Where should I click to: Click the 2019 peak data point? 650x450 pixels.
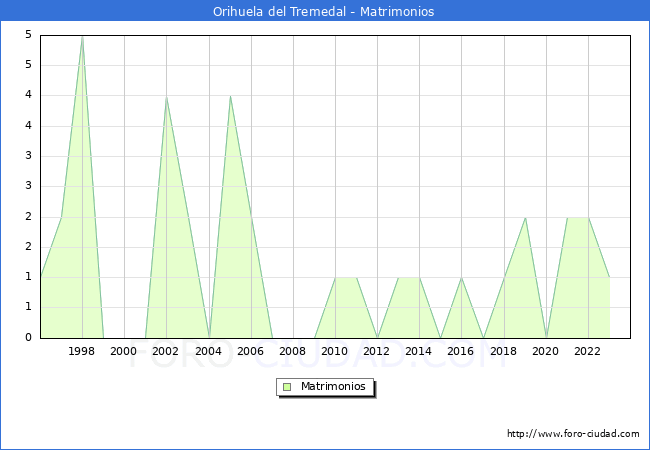(526, 218)
